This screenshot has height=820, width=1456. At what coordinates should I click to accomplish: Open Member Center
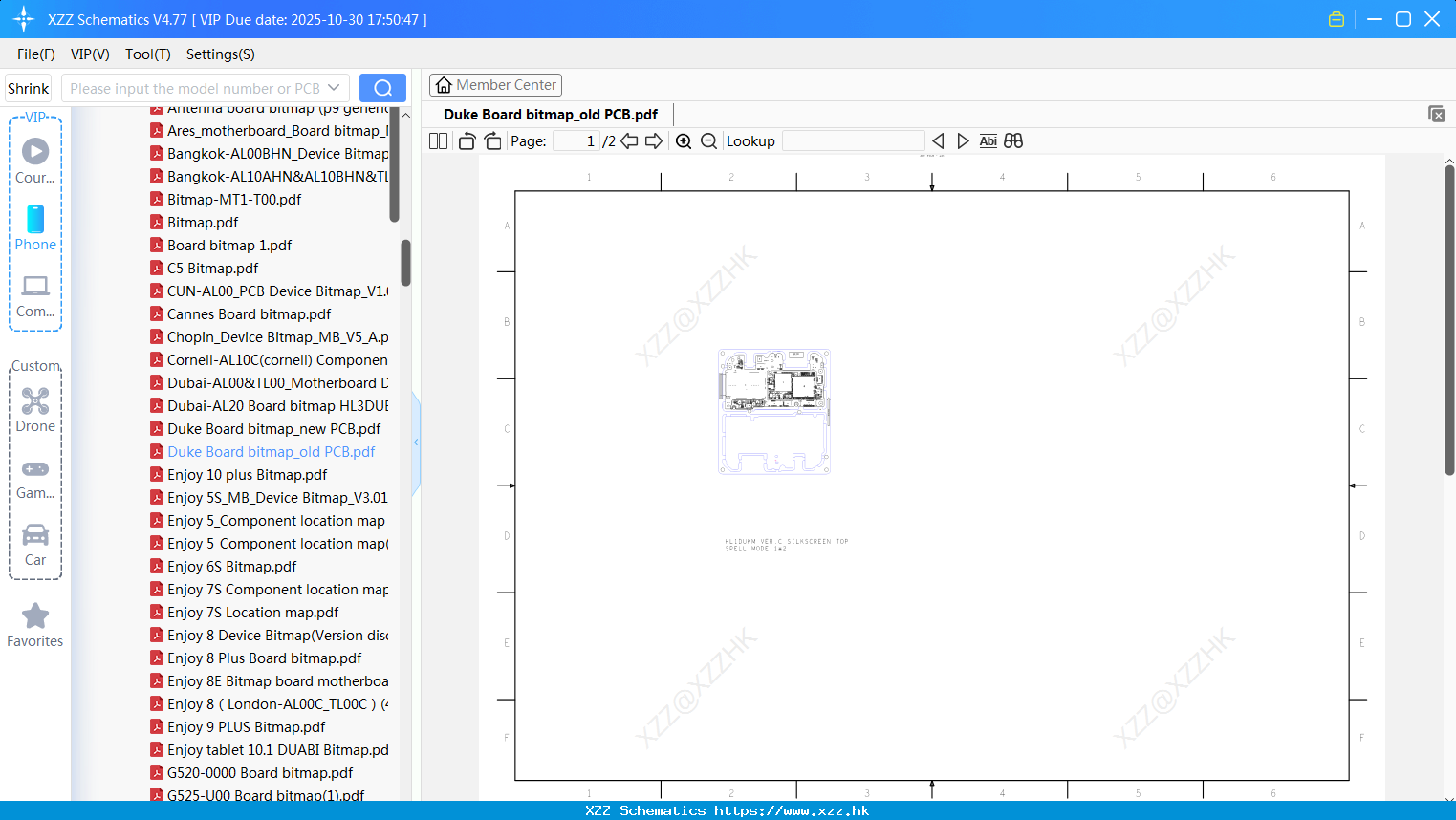[x=495, y=85]
